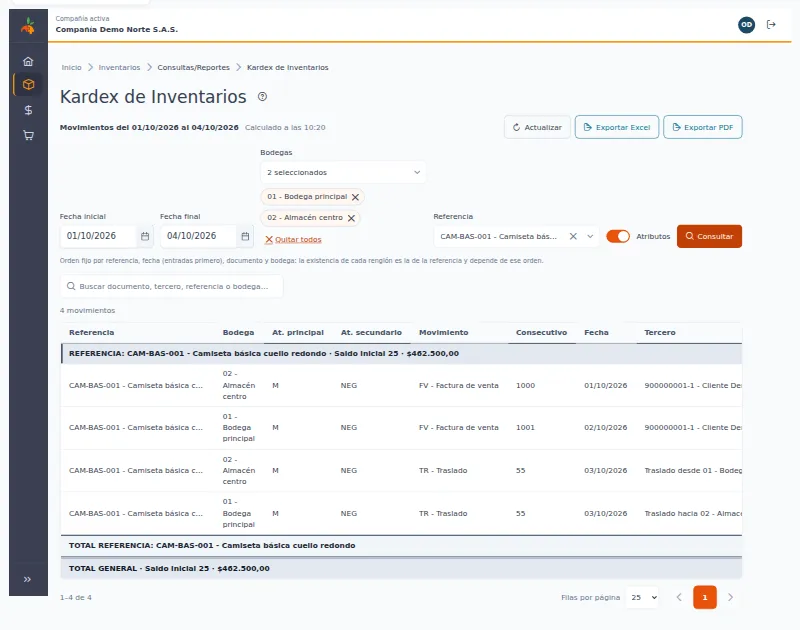This screenshot has height=630, width=800.
Task: Click the TOTAL GENERAL row
Action: [401, 568]
